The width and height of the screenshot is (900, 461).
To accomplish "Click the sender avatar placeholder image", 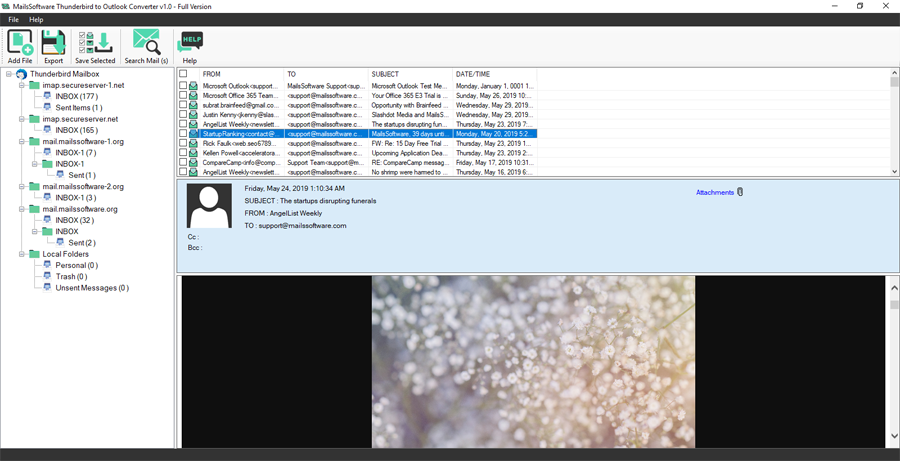I will [x=210, y=206].
